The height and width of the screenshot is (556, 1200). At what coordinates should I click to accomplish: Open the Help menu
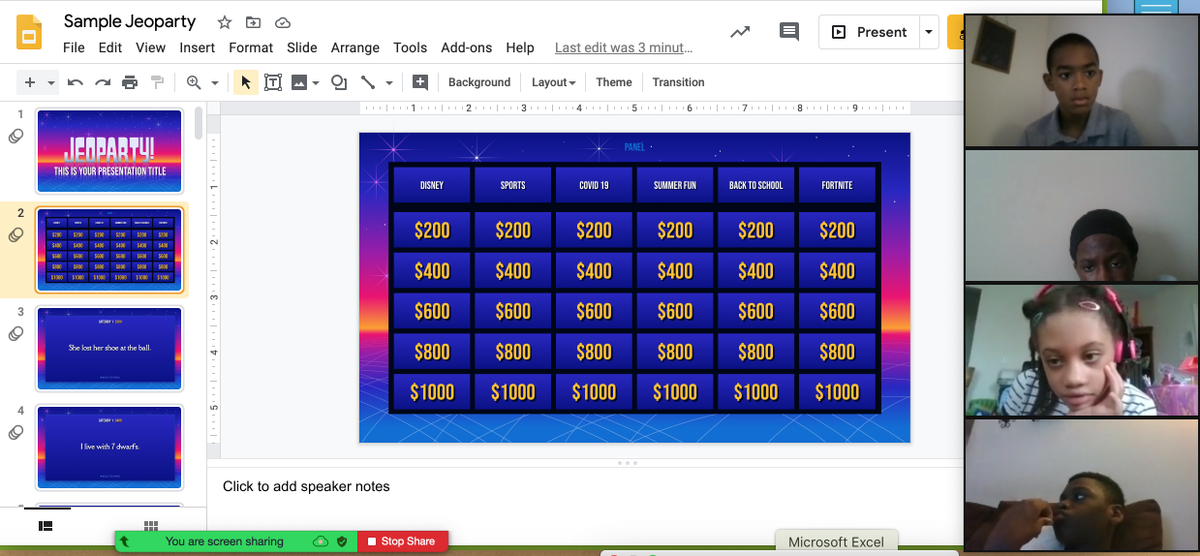[x=520, y=47]
